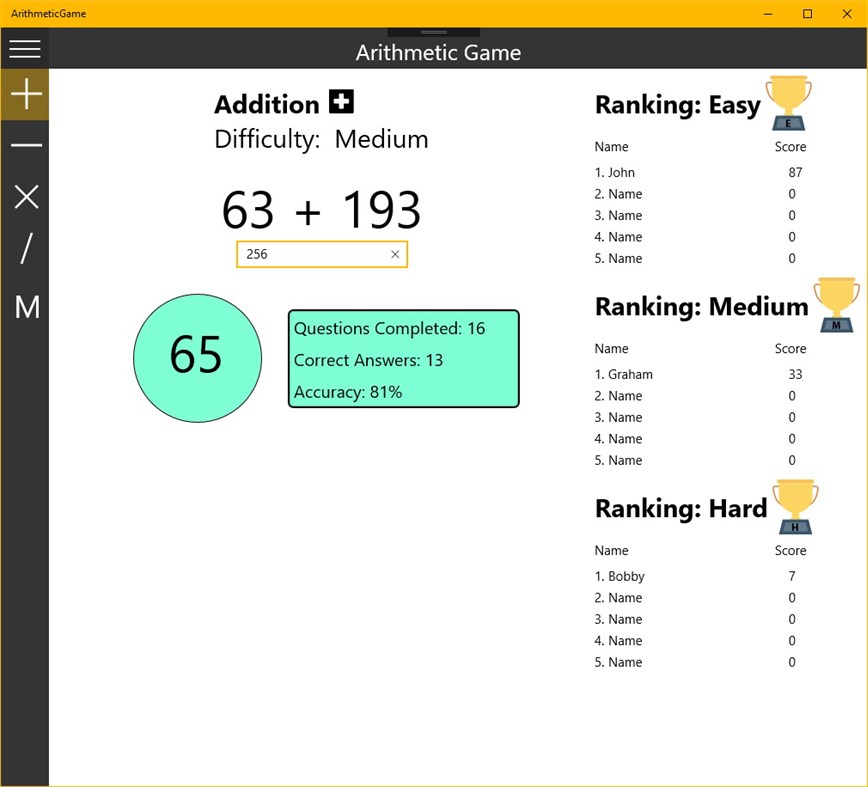Select the M mixed mode icon

pyautogui.click(x=24, y=307)
